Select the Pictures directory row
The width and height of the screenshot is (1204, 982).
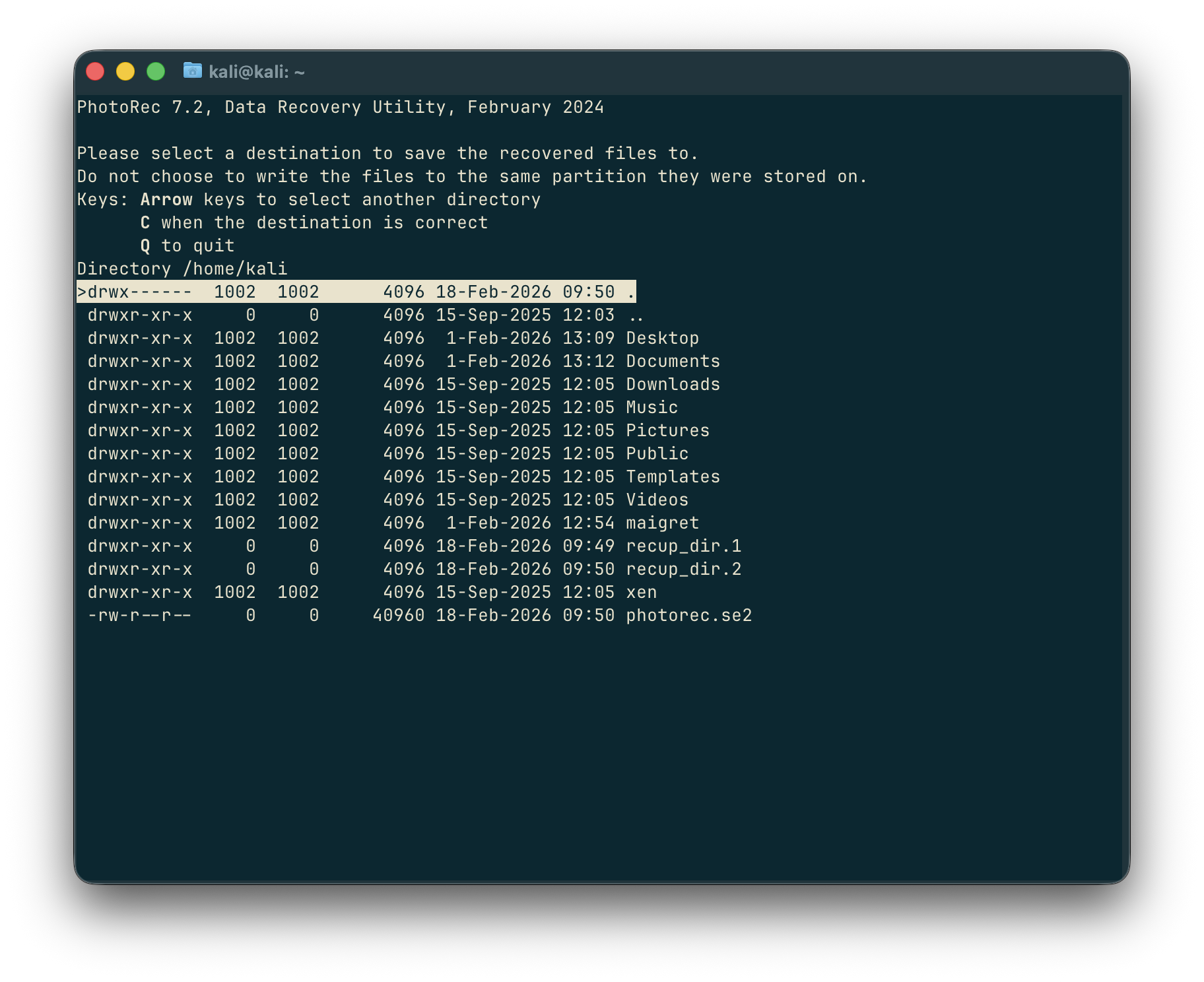point(667,431)
